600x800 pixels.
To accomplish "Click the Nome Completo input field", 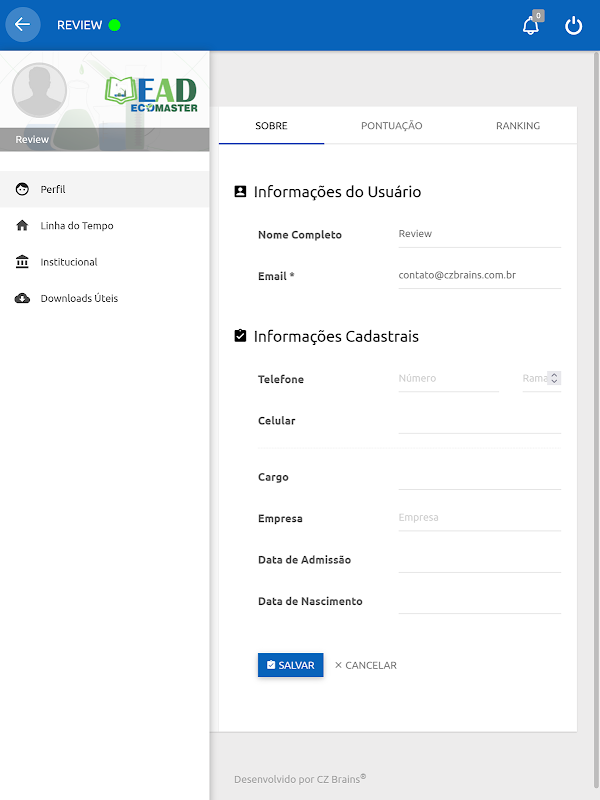I will [479, 234].
